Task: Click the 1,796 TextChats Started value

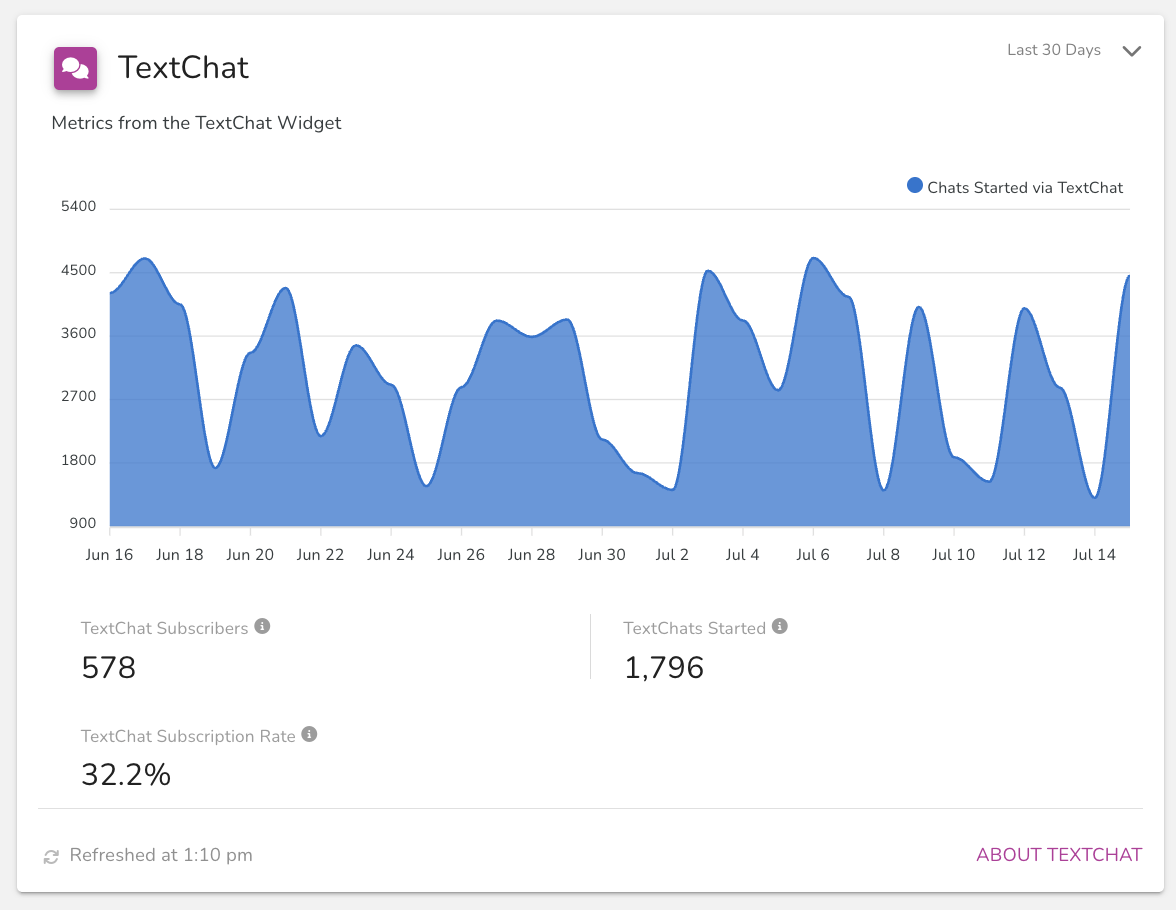Action: click(x=664, y=667)
